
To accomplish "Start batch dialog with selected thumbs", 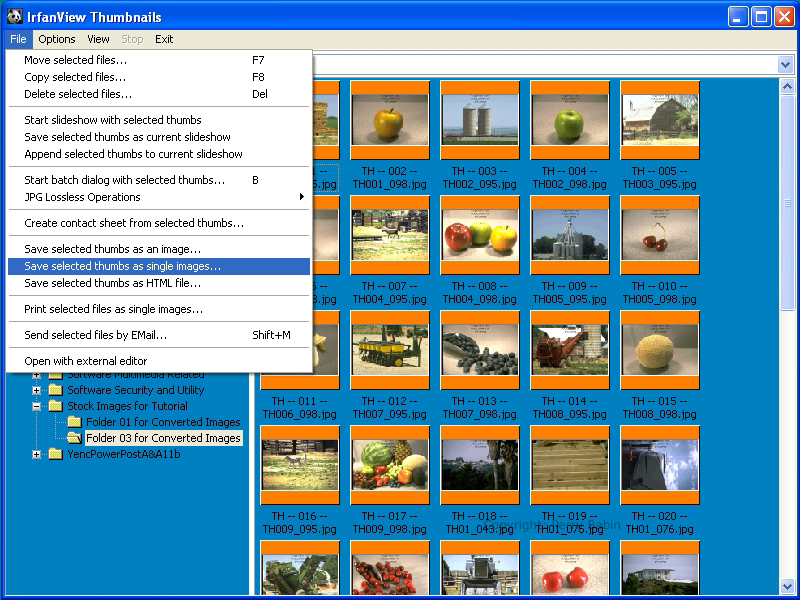I will [x=159, y=180].
